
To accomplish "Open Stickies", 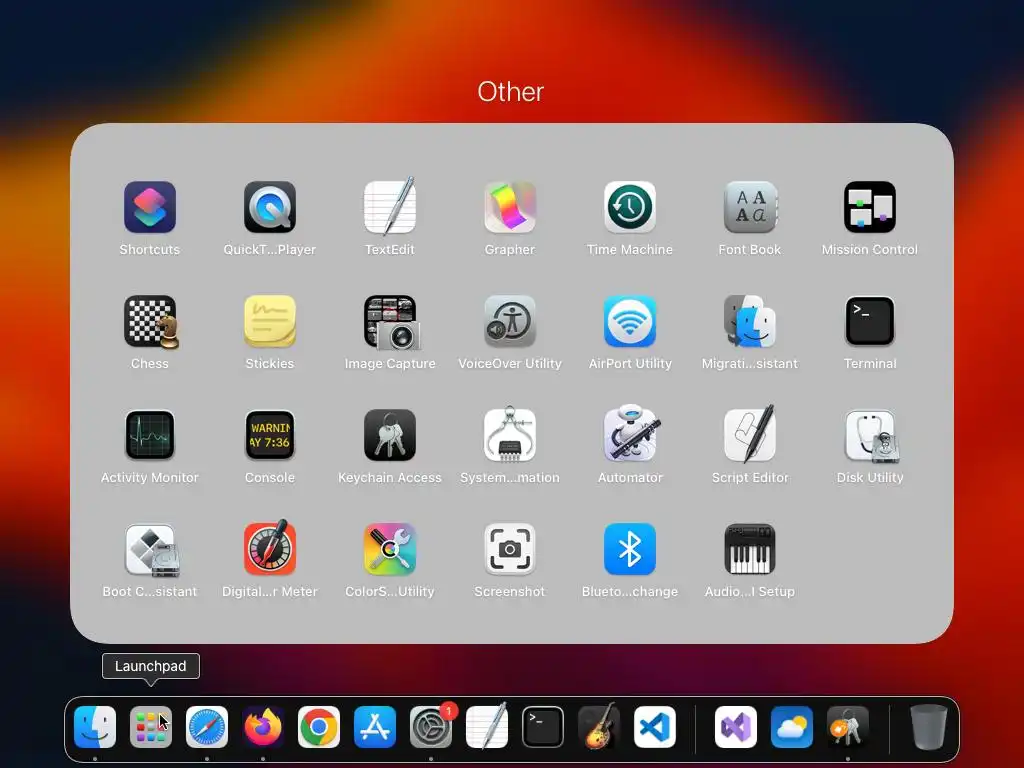I will coord(270,321).
